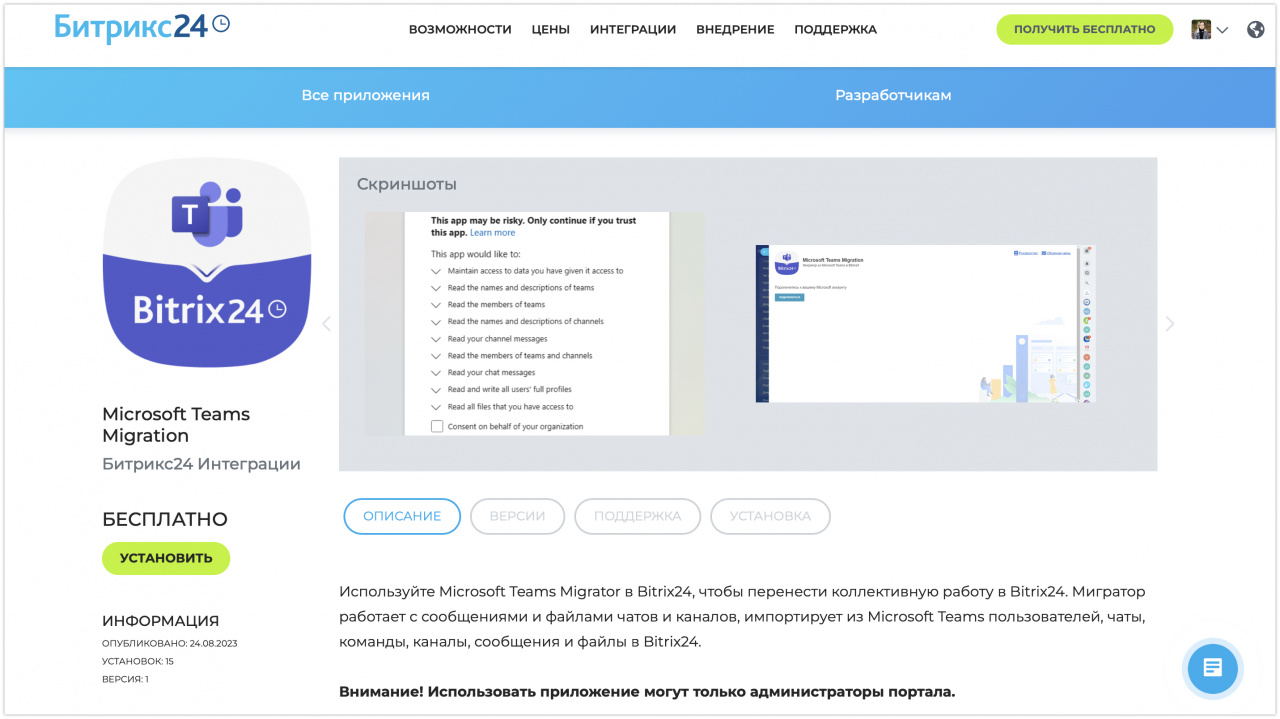Open the Битрикс24 logo home link

(x=142, y=27)
